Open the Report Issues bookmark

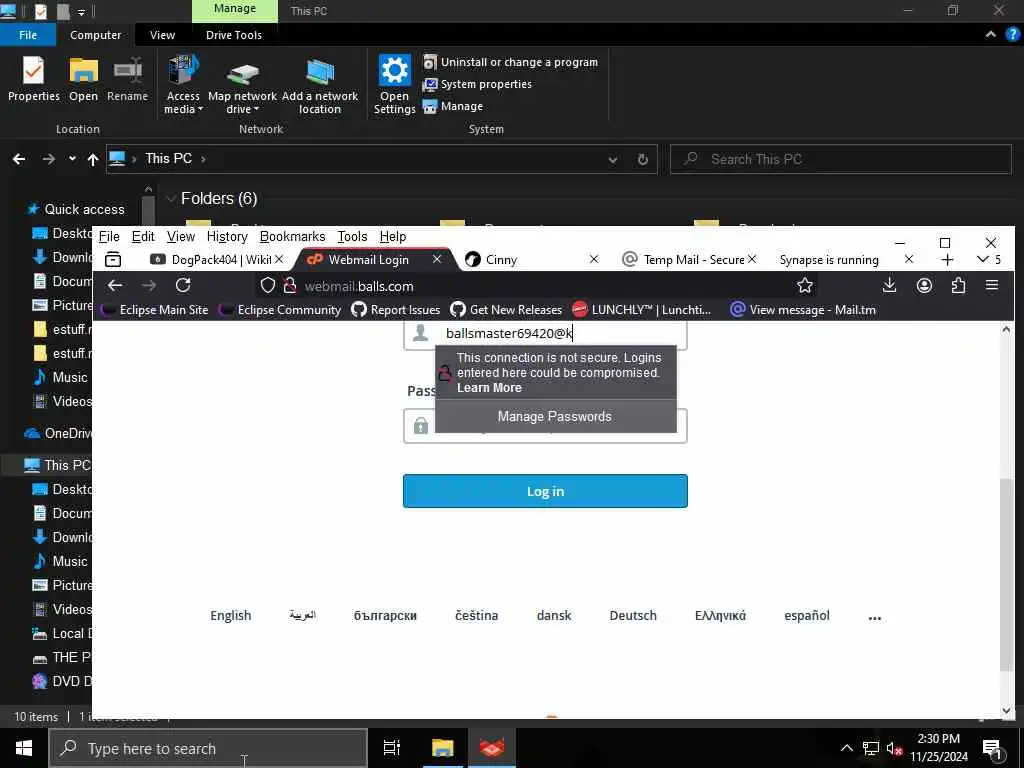point(396,310)
